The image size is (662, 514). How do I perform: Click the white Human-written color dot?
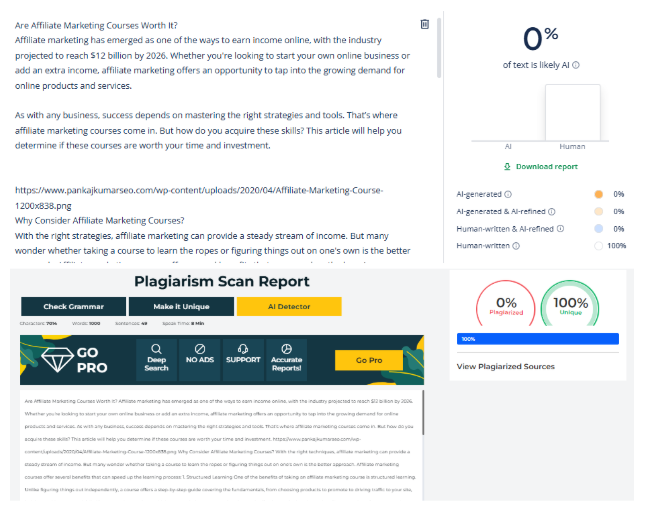(598, 246)
